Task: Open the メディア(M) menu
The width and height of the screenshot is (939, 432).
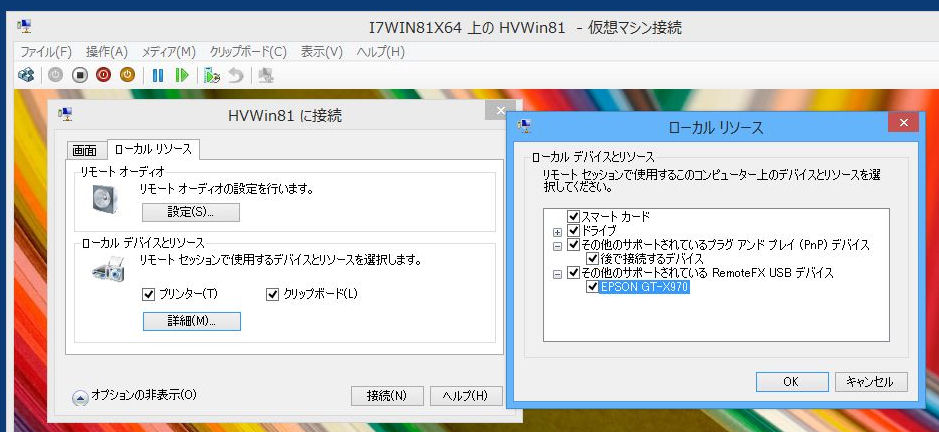Action: [x=169, y=52]
